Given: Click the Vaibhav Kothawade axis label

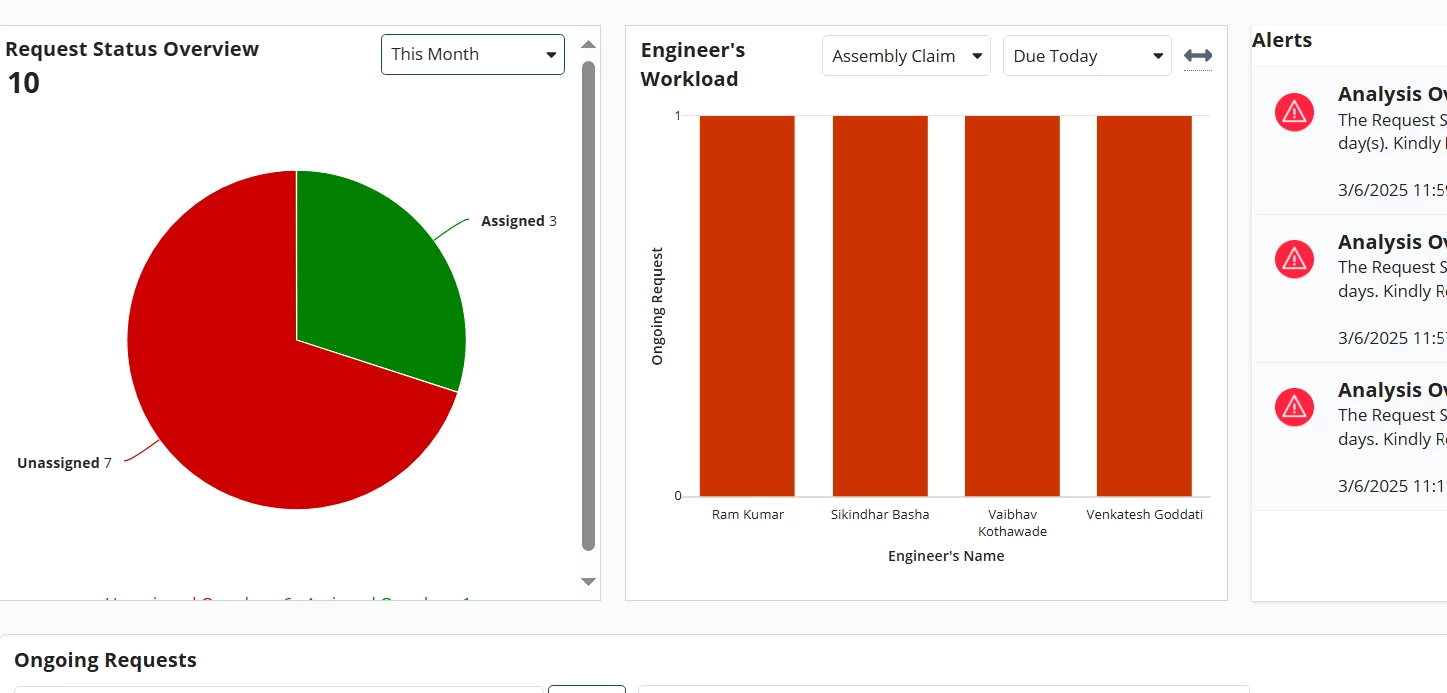Looking at the screenshot, I should 1012,523.
